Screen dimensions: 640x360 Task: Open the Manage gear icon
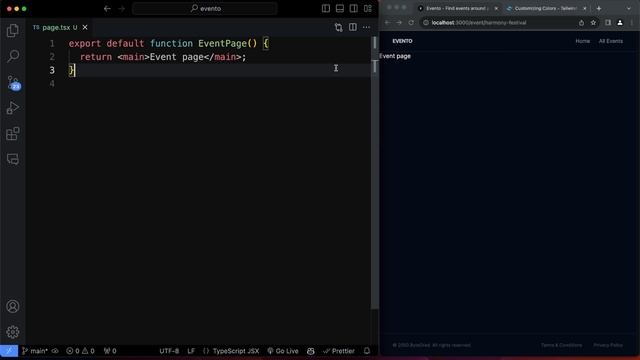[13, 332]
